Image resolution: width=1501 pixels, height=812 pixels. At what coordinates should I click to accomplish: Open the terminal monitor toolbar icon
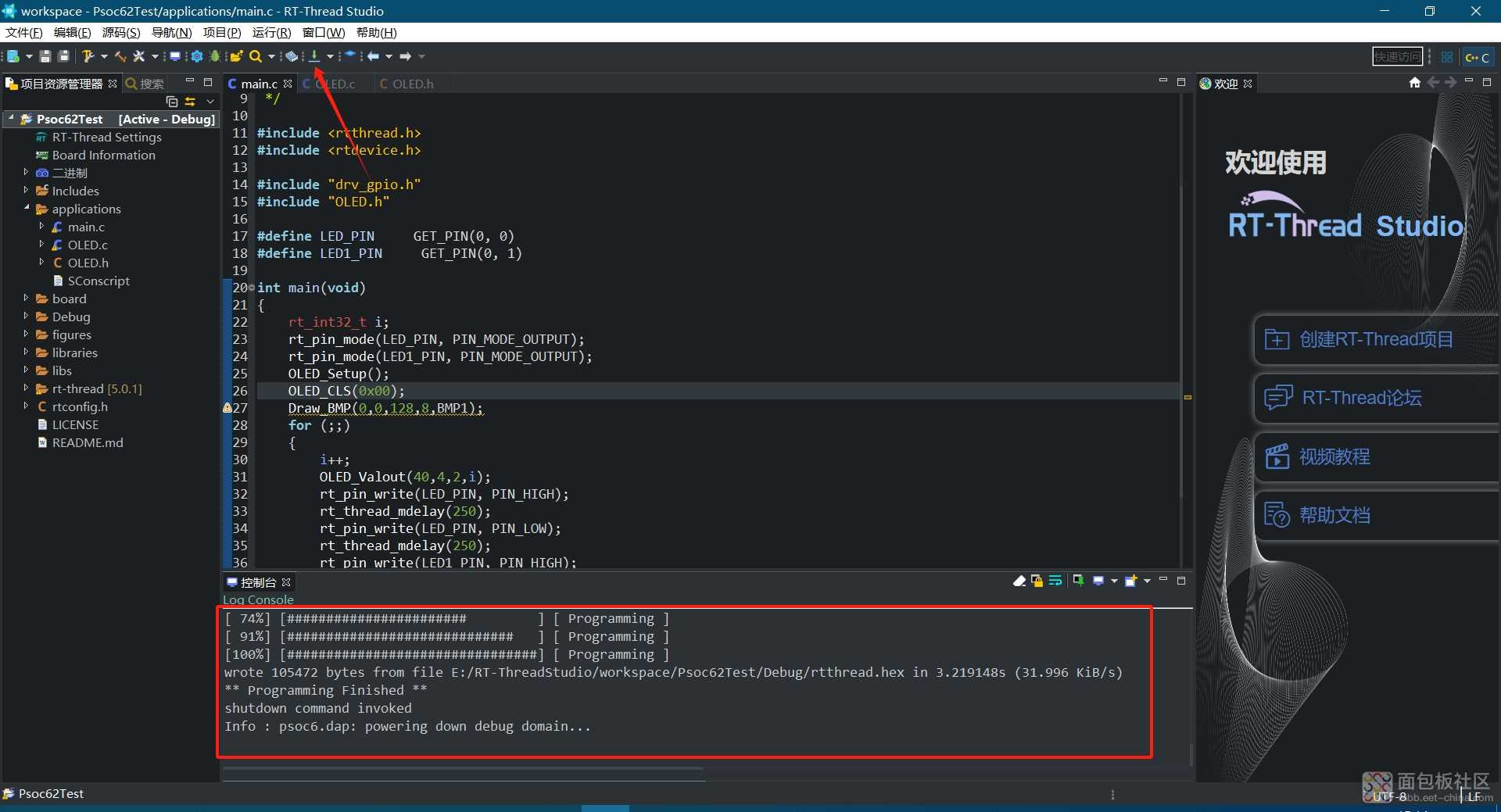tap(175, 56)
